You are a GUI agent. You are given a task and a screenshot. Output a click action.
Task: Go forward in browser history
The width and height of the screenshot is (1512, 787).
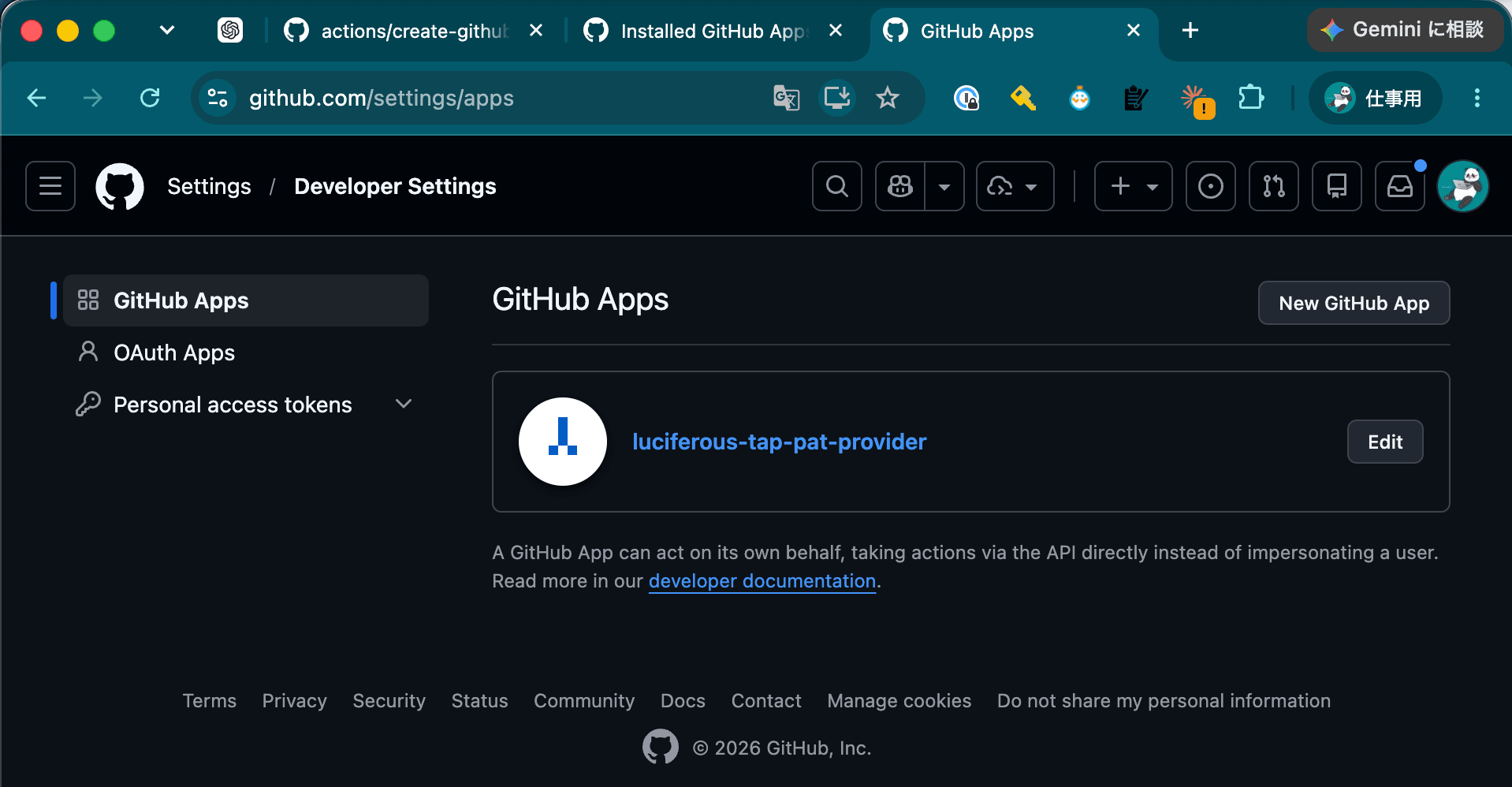click(x=93, y=98)
